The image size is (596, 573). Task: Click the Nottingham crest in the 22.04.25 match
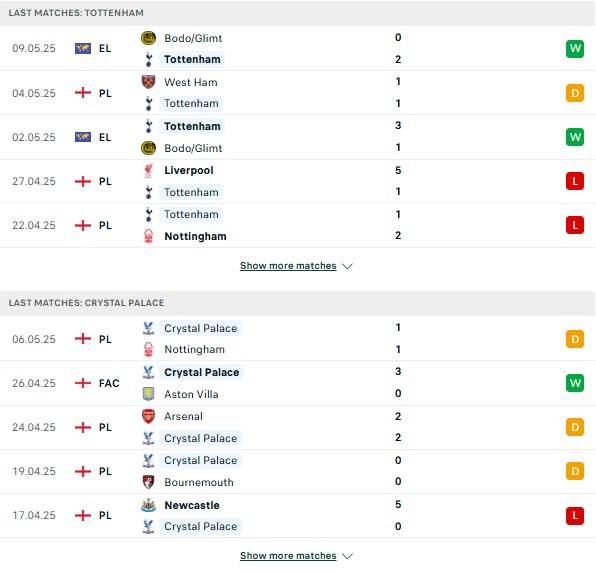[x=148, y=236]
